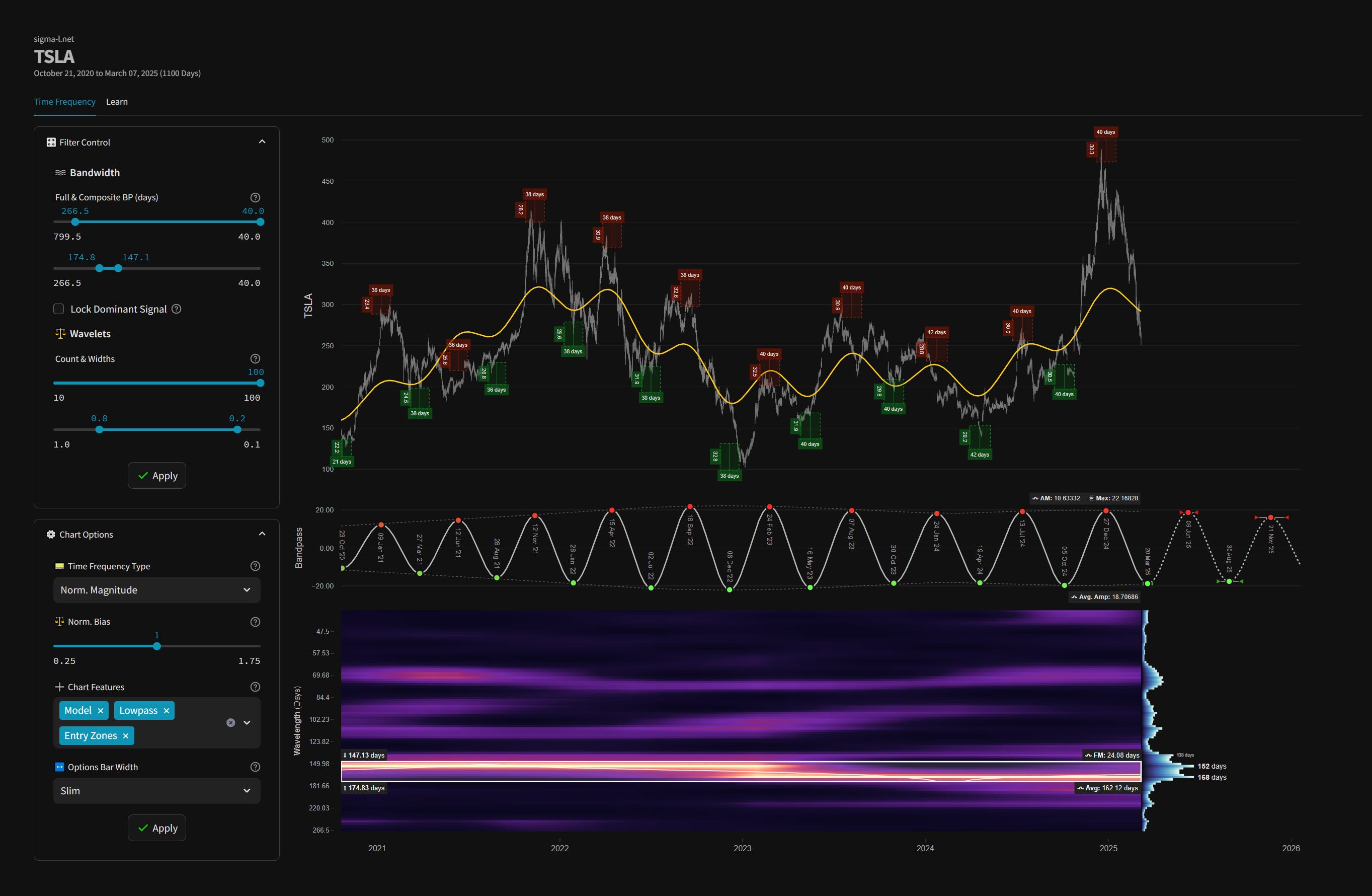Click help icon for Chart Features
The height and width of the screenshot is (896, 1372).
pyautogui.click(x=255, y=687)
